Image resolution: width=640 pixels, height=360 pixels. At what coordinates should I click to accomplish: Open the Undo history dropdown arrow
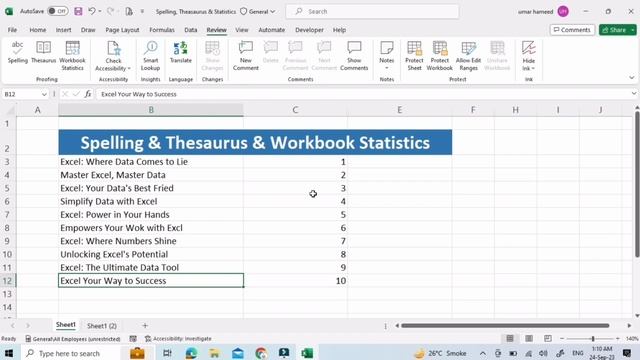click(x=100, y=11)
